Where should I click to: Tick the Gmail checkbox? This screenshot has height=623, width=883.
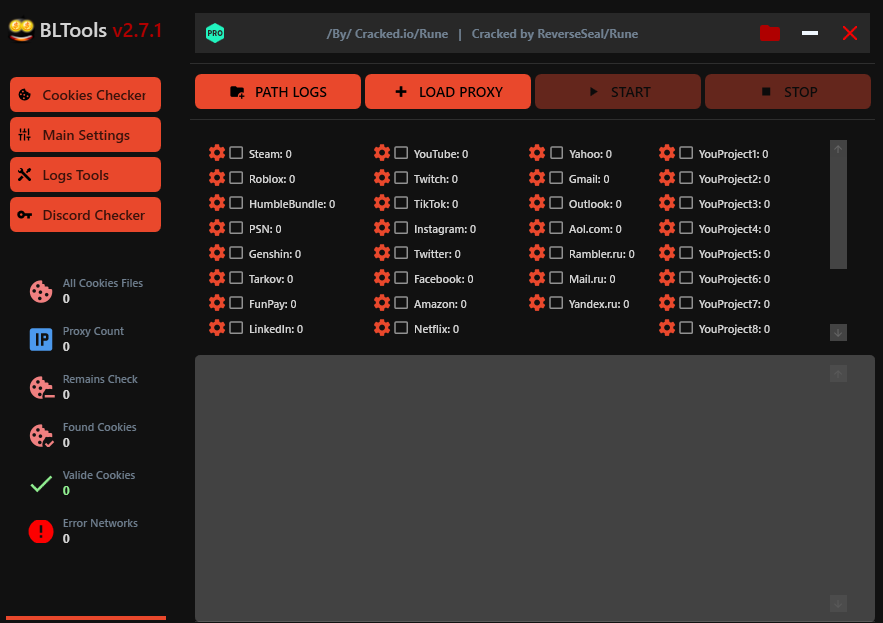pos(556,178)
